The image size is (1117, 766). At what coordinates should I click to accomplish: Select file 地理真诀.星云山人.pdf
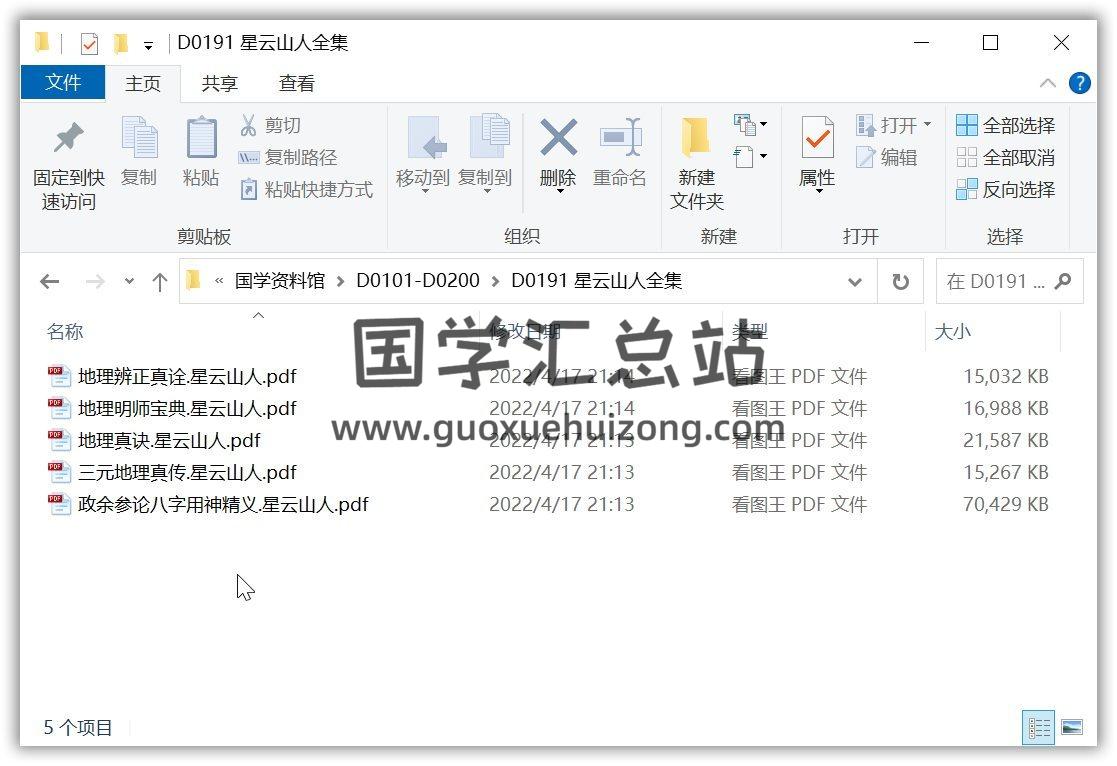click(x=170, y=440)
